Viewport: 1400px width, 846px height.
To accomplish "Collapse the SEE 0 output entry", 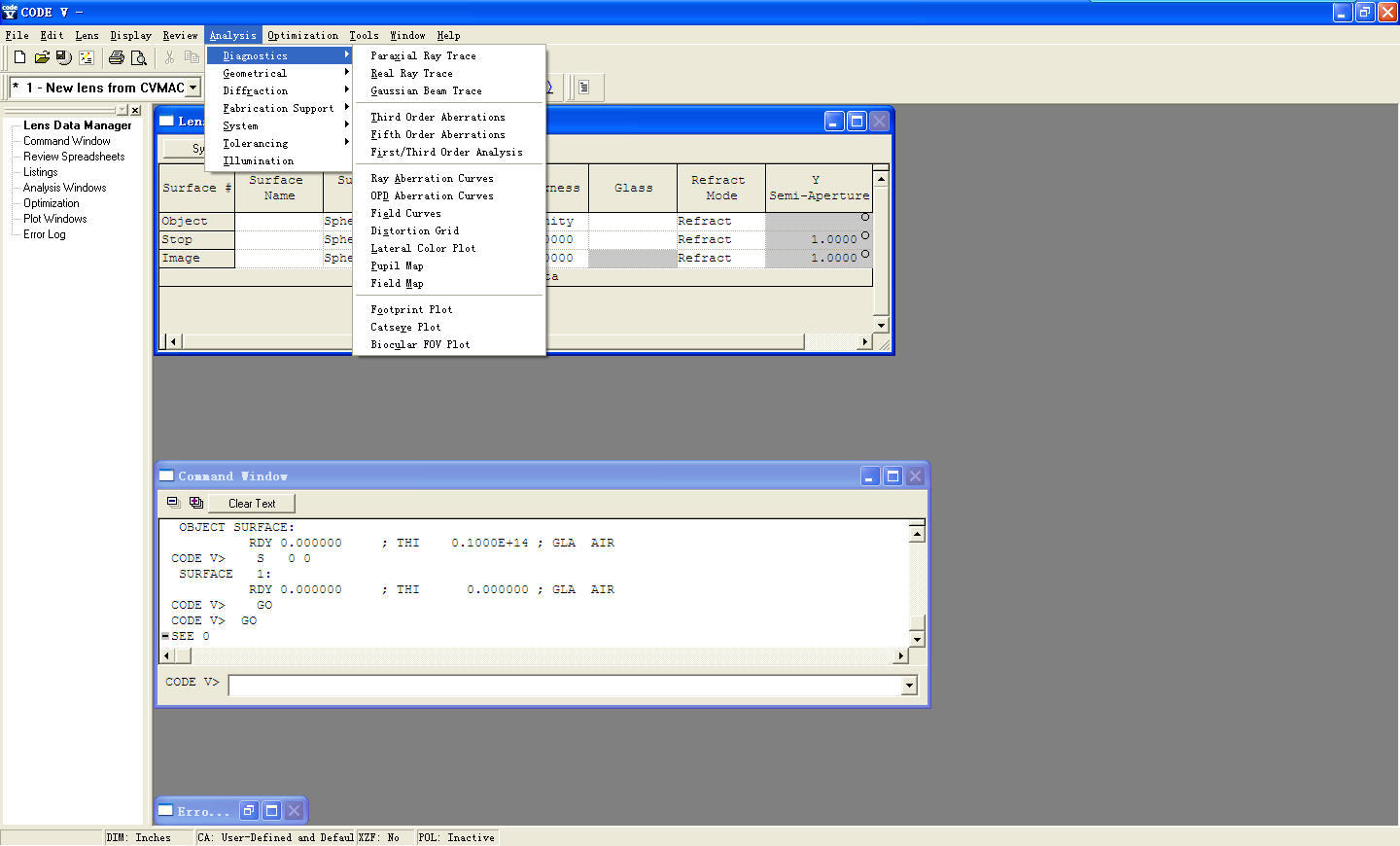I will [x=165, y=636].
